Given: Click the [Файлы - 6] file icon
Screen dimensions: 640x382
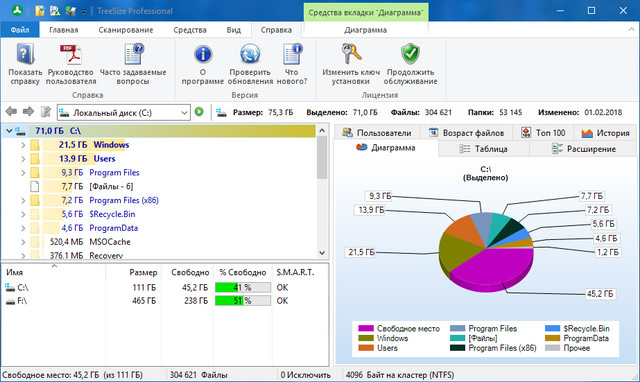Looking at the screenshot, I should 35,187.
